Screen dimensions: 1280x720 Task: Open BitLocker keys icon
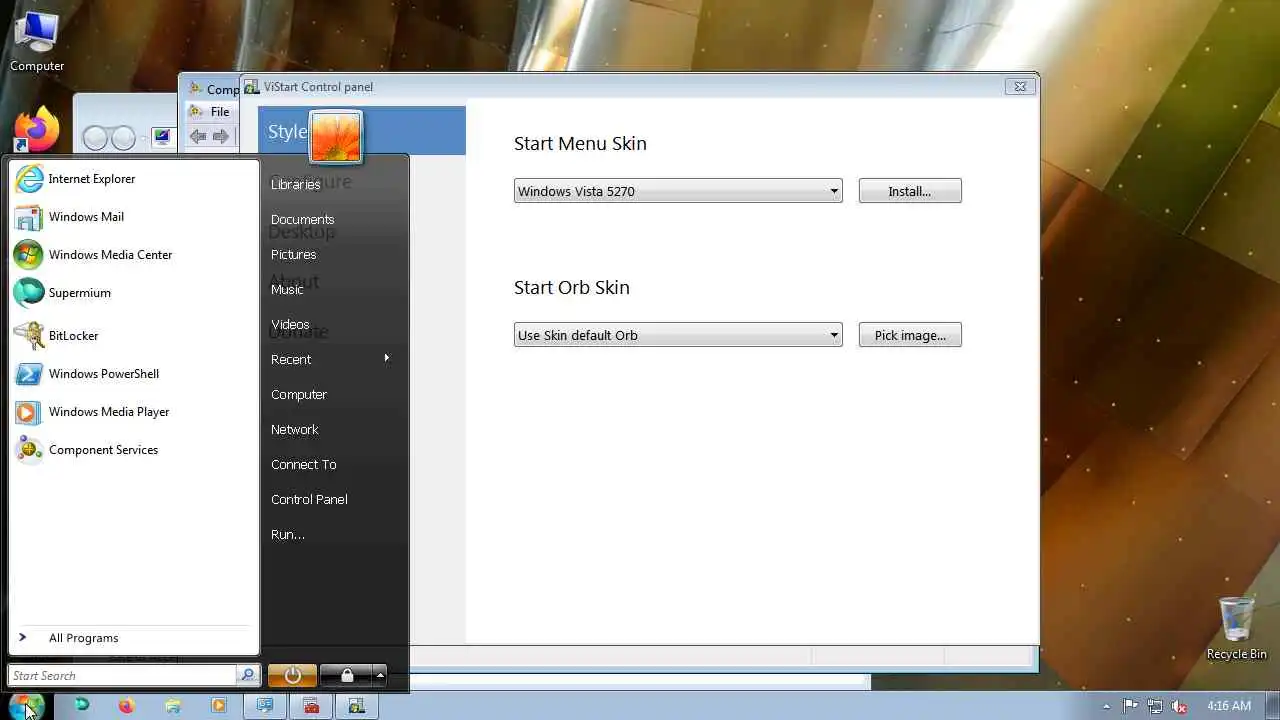(x=28, y=336)
